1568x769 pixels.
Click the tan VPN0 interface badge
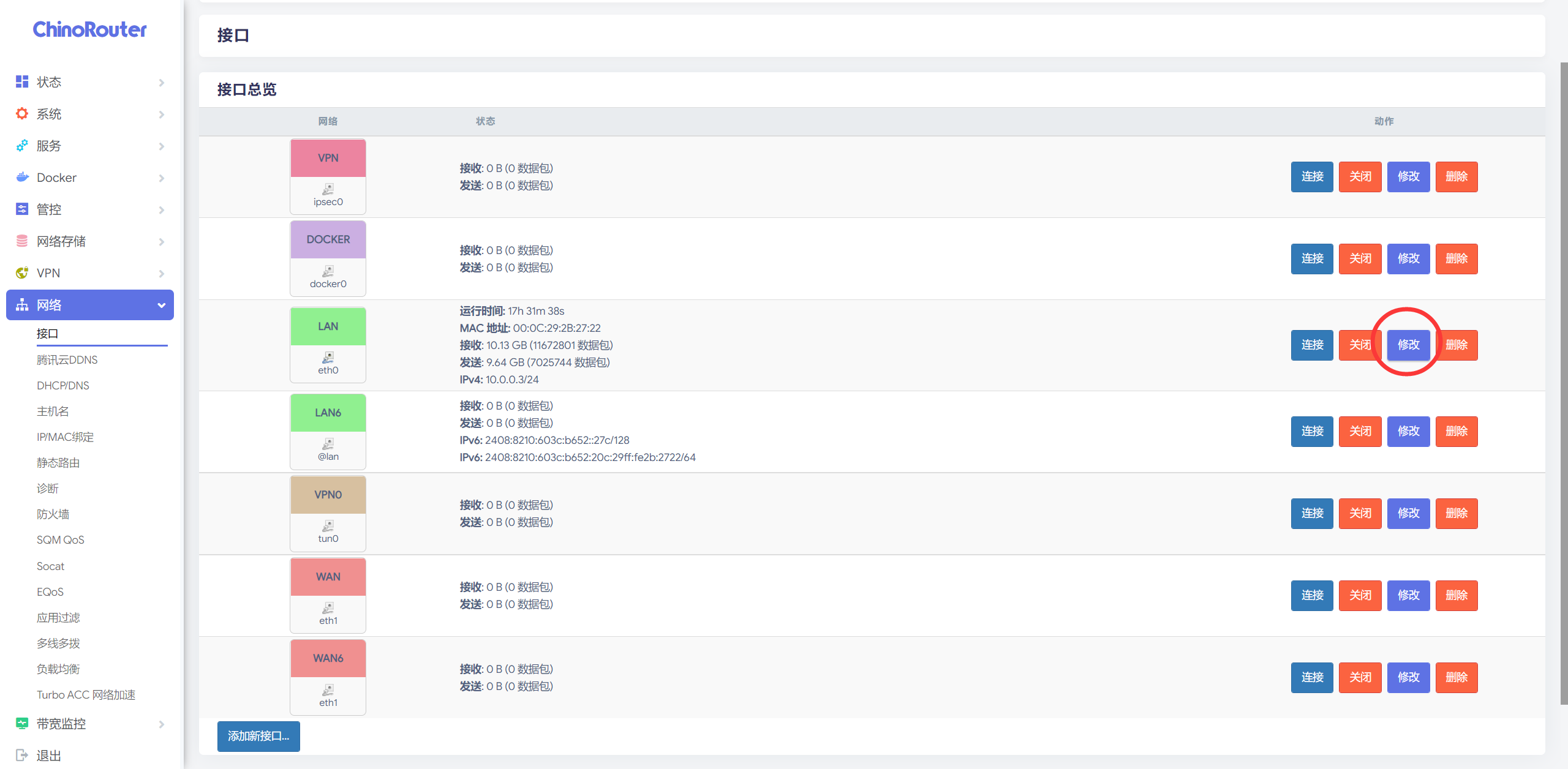[x=328, y=495]
